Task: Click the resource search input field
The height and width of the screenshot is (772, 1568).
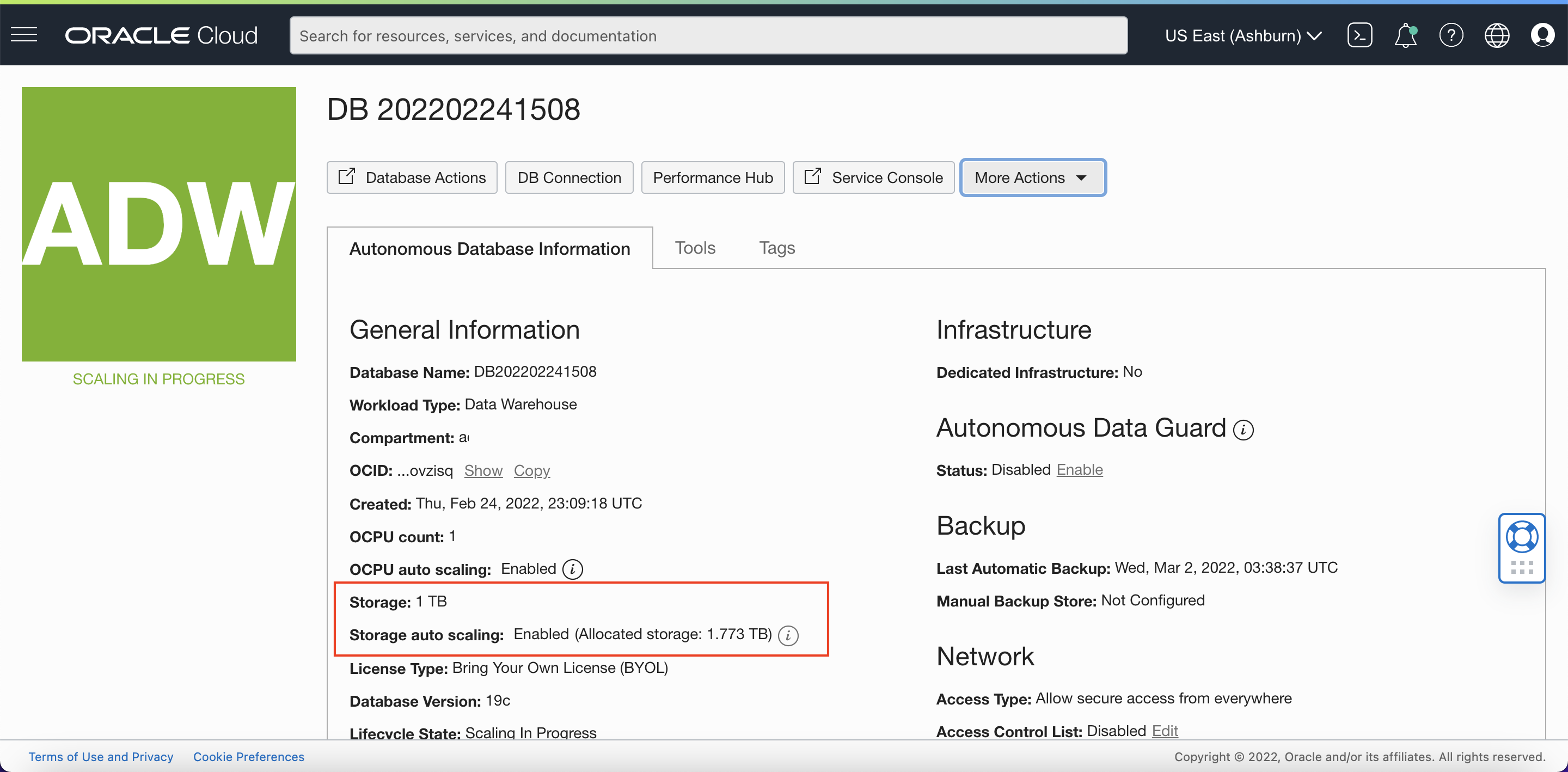Action: coord(708,36)
